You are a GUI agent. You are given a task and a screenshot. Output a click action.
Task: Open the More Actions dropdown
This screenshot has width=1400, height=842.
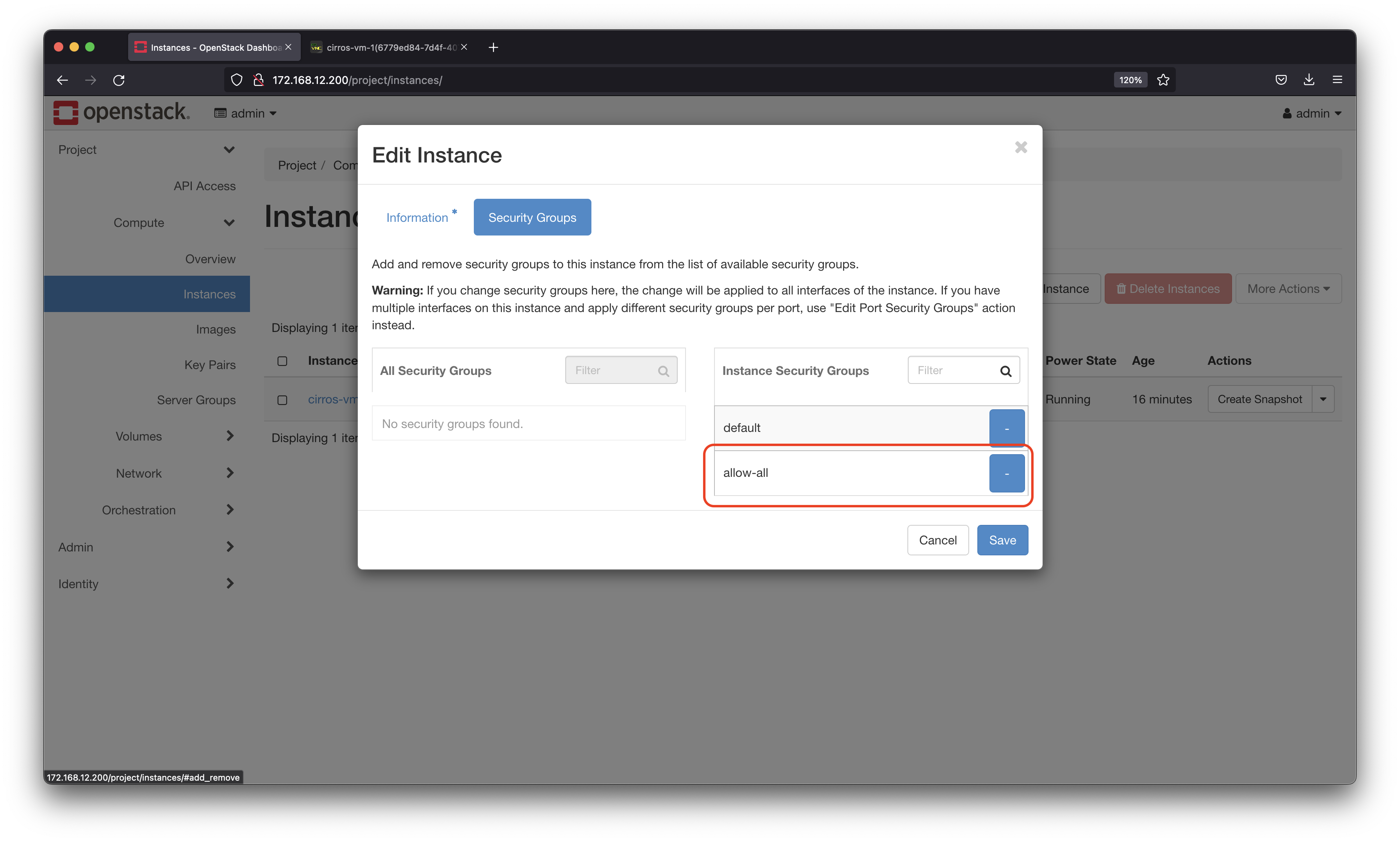coord(1288,289)
